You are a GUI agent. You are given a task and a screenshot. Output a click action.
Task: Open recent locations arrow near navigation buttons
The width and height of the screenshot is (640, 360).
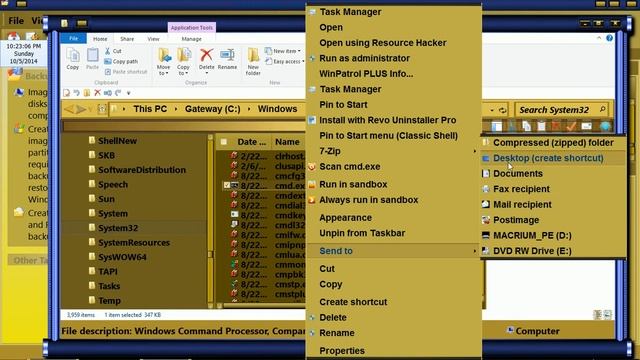(91, 110)
